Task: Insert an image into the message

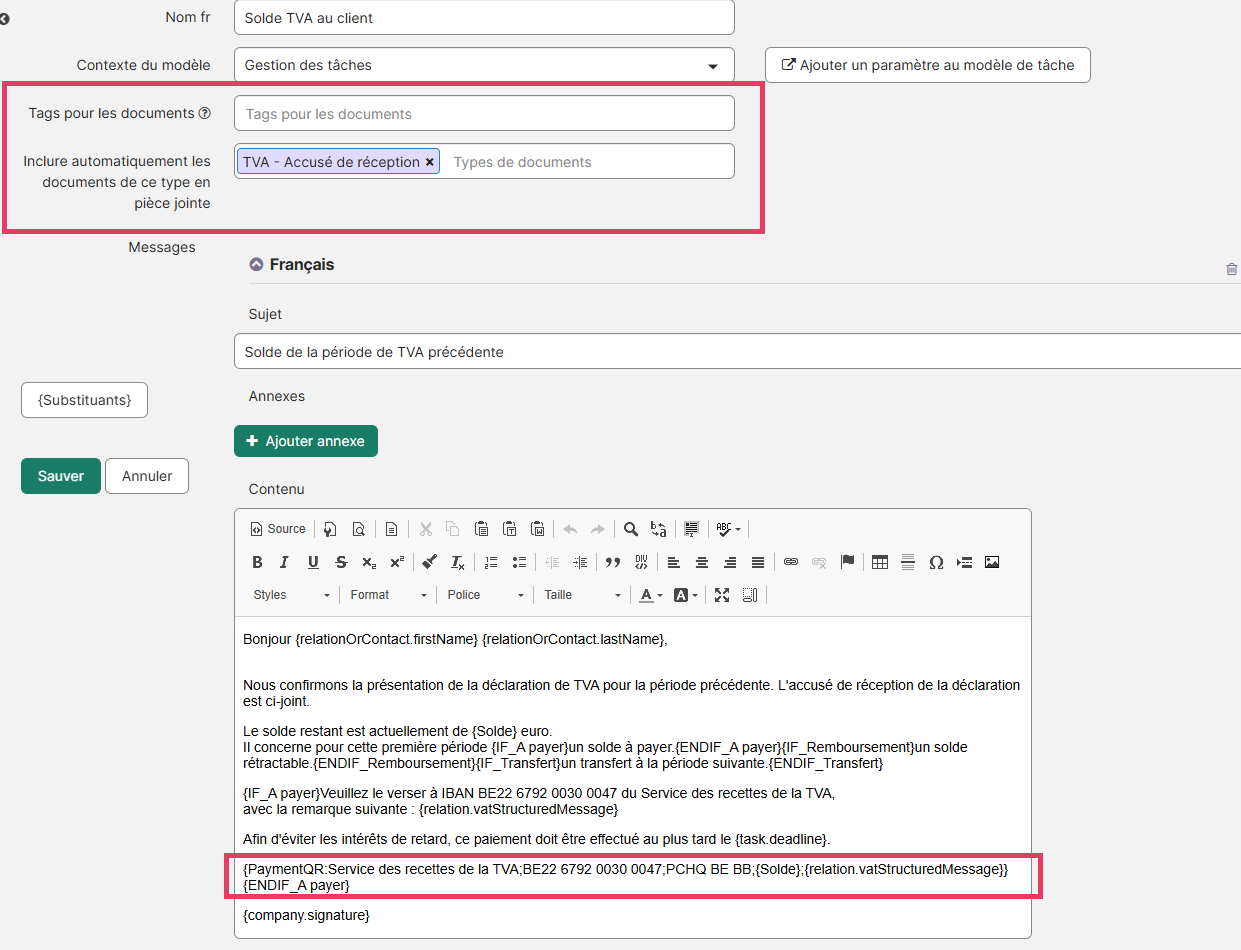Action: tap(992, 562)
